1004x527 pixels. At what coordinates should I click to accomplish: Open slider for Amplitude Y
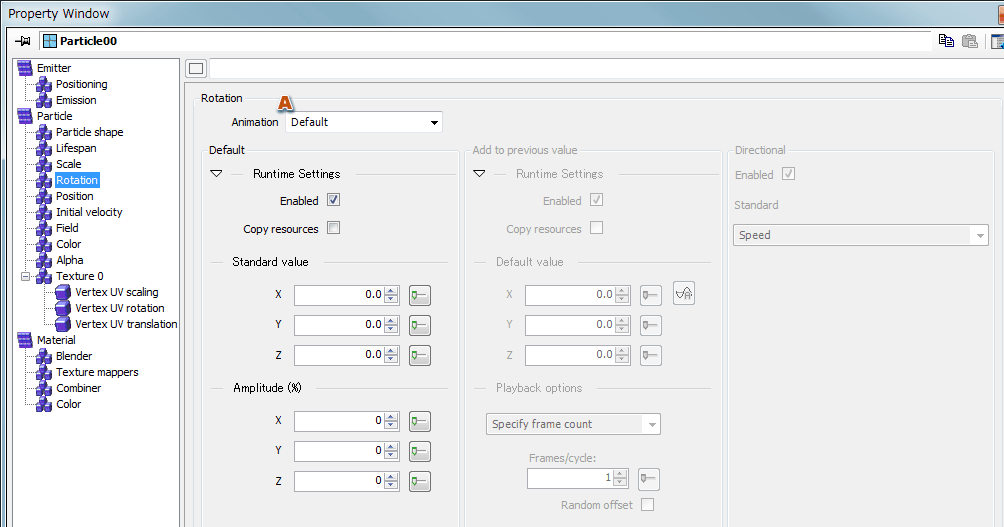pyautogui.click(x=419, y=451)
